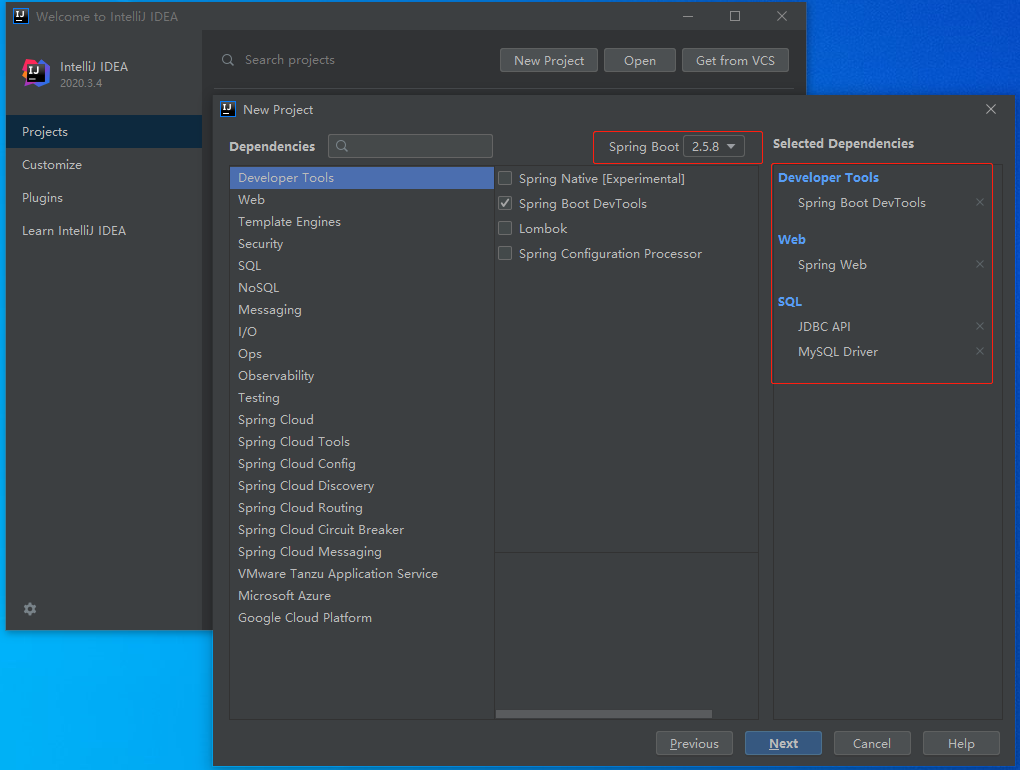1020x770 pixels.
Task: Open the Spring Boot version dropdown
Action: (714, 146)
